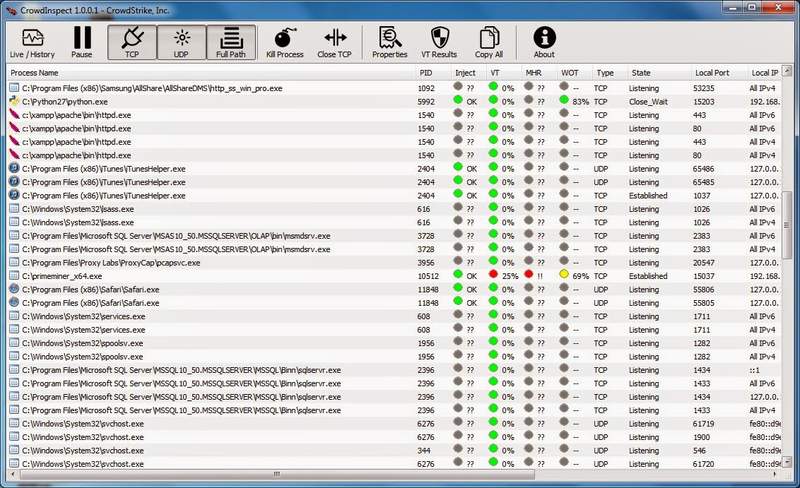Click the vertical scrollbar up arrow
Screen dimensions: 800x488
[x=787, y=70]
